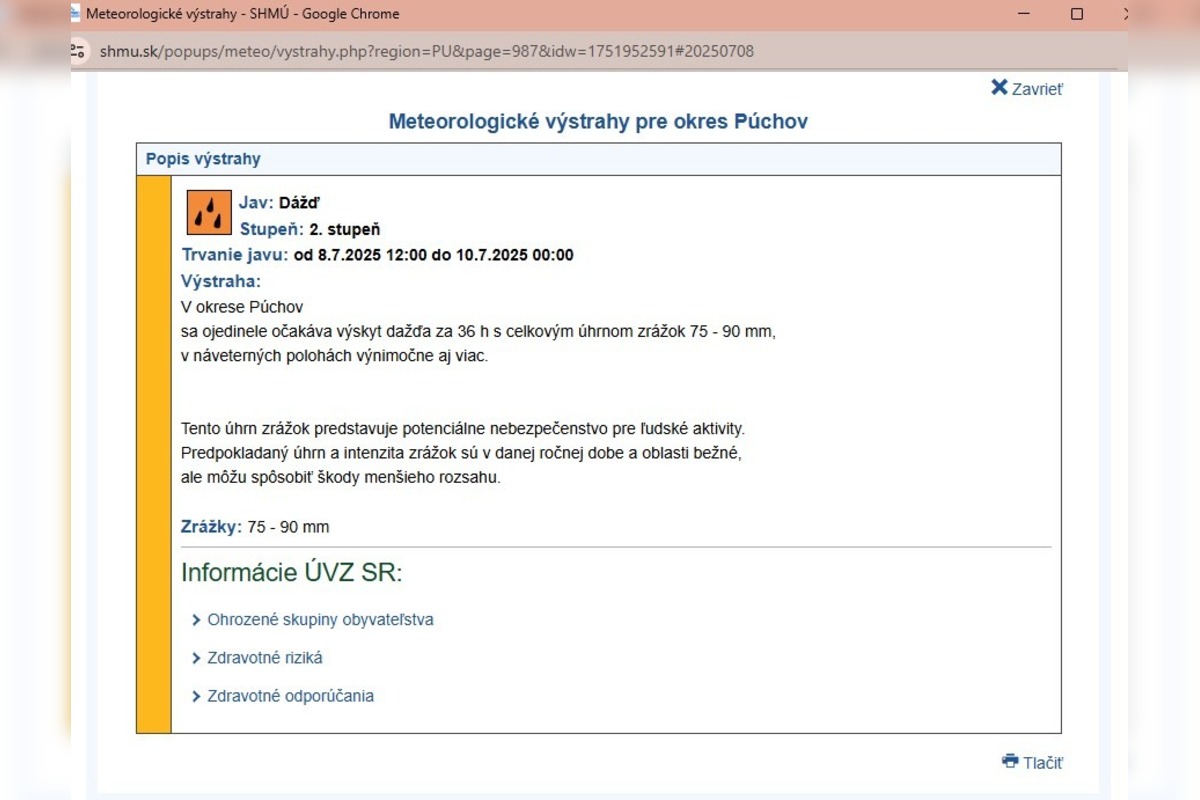The image size is (1200, 800).
Task: Maximize the Chrome popup window
Action: 1077,14
